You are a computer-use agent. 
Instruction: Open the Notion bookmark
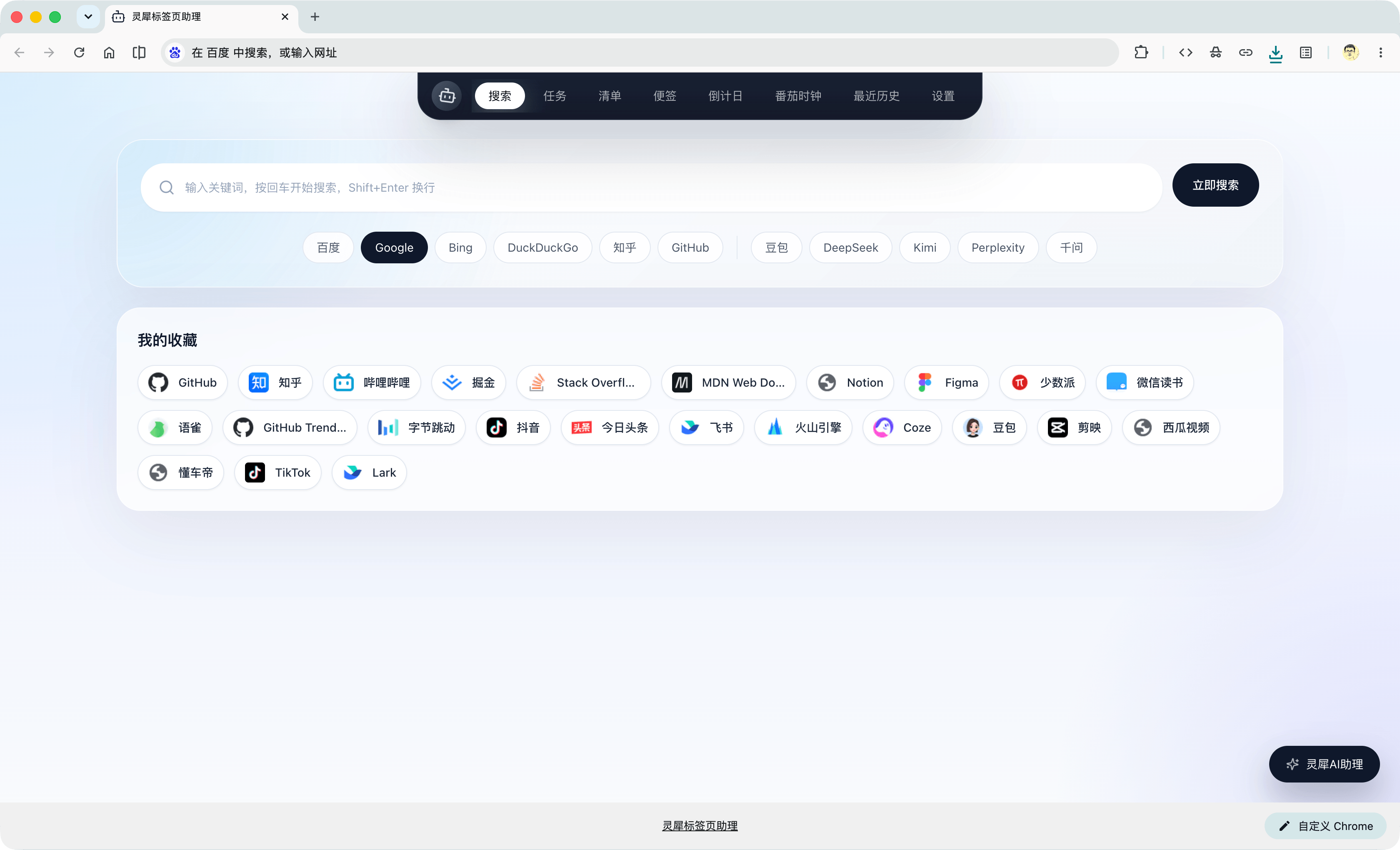pyautogui.click(x=850, y=382)
